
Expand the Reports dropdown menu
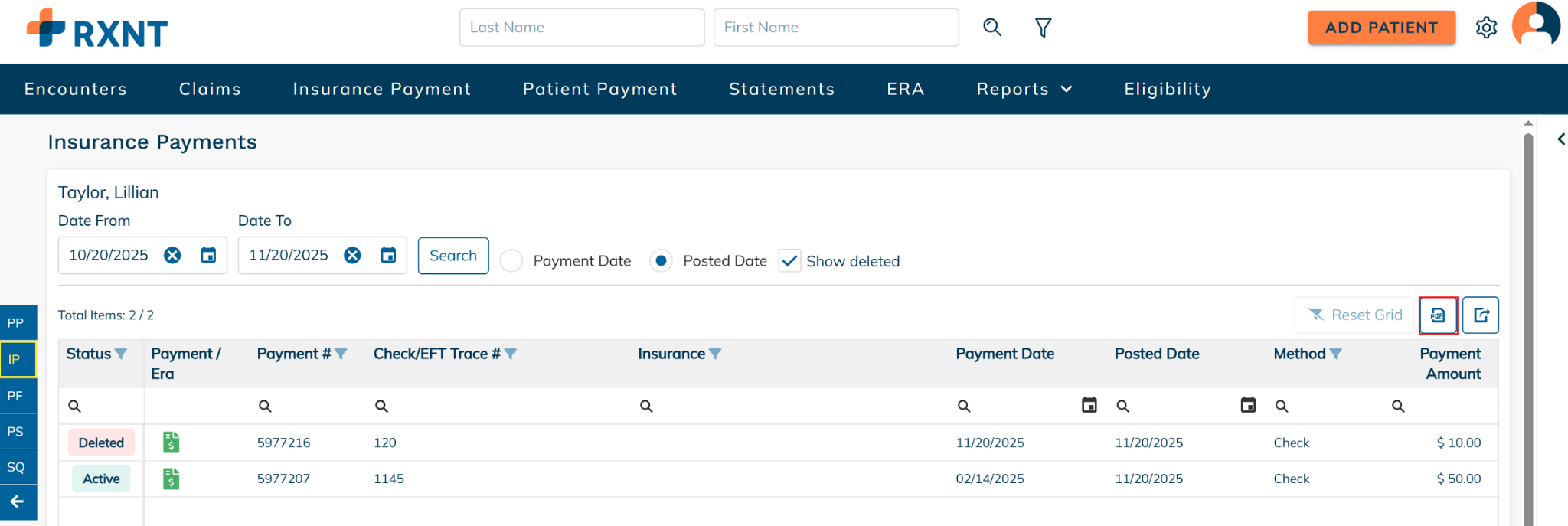[x=1024, y=90]
